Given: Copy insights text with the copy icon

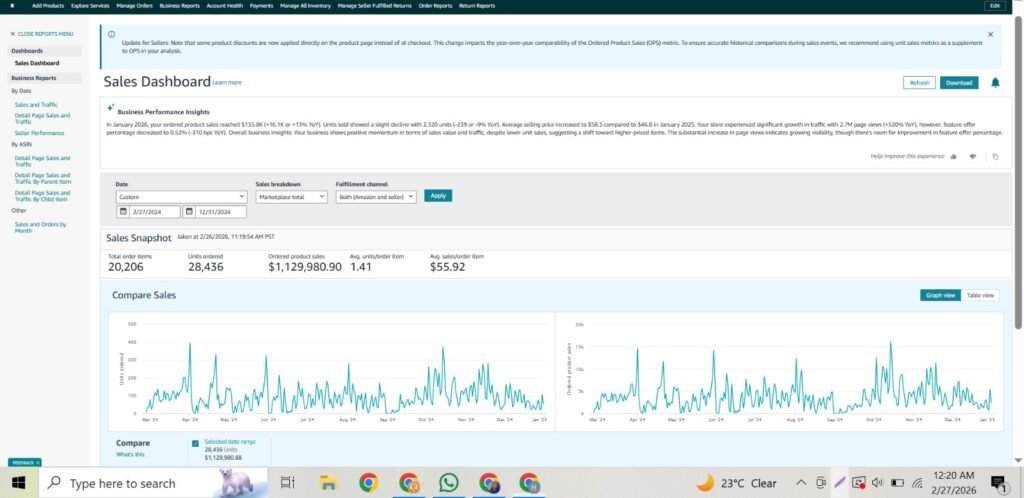Looking at the screenshot, I should pos(995,156).
